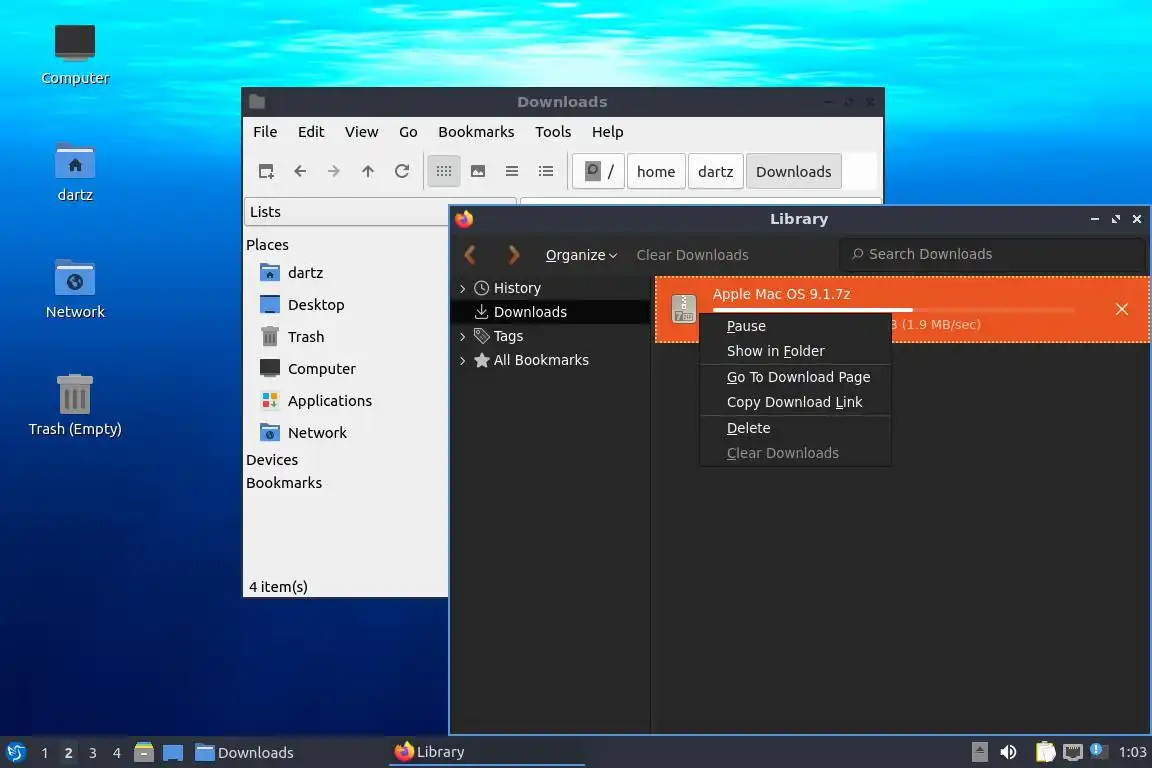Go up to parent folder
Image resolution: width=1152 pixels, height=768 pixels.
pos(368,171)
